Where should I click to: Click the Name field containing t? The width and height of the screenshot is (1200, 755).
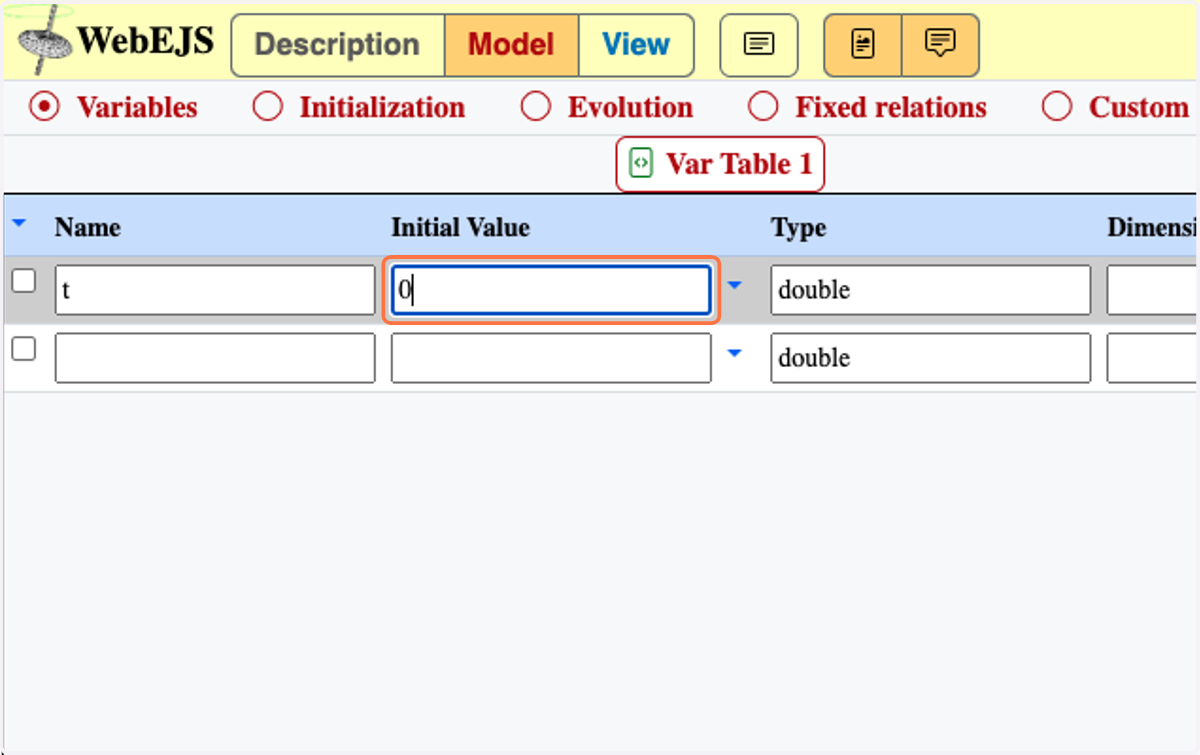point(215,290)
